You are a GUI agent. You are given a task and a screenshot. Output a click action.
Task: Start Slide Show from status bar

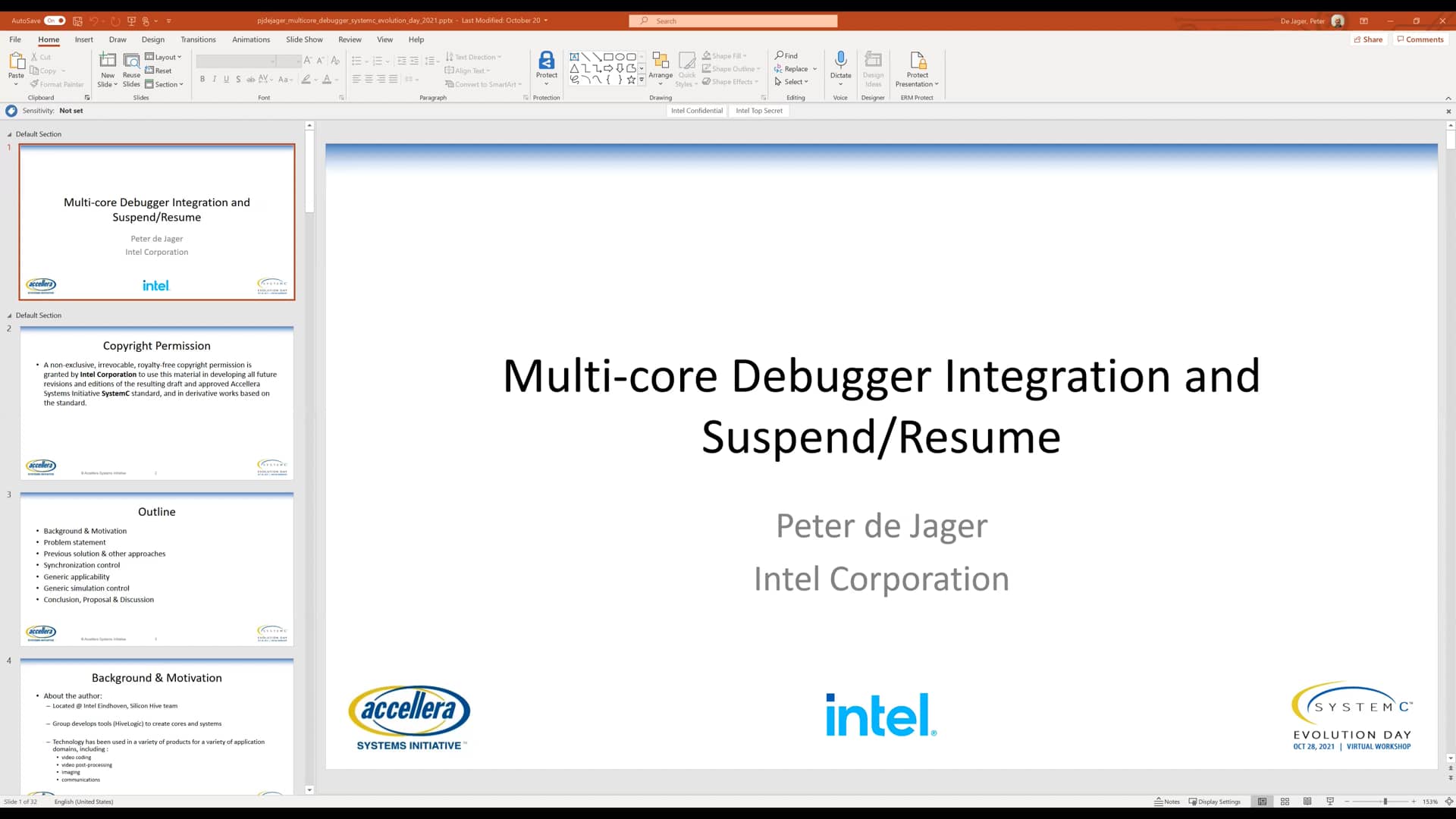(1330, 802)
